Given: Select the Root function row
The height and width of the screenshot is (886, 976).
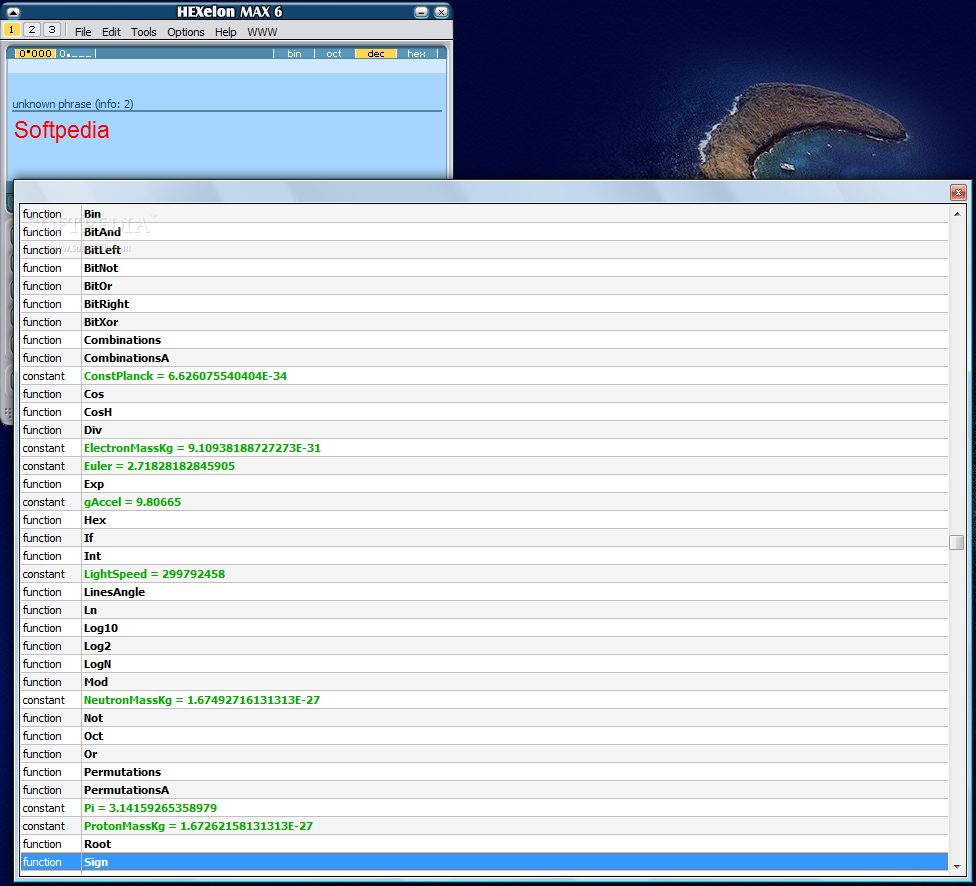Looking at the screenshot, I should tap(484, 844).
